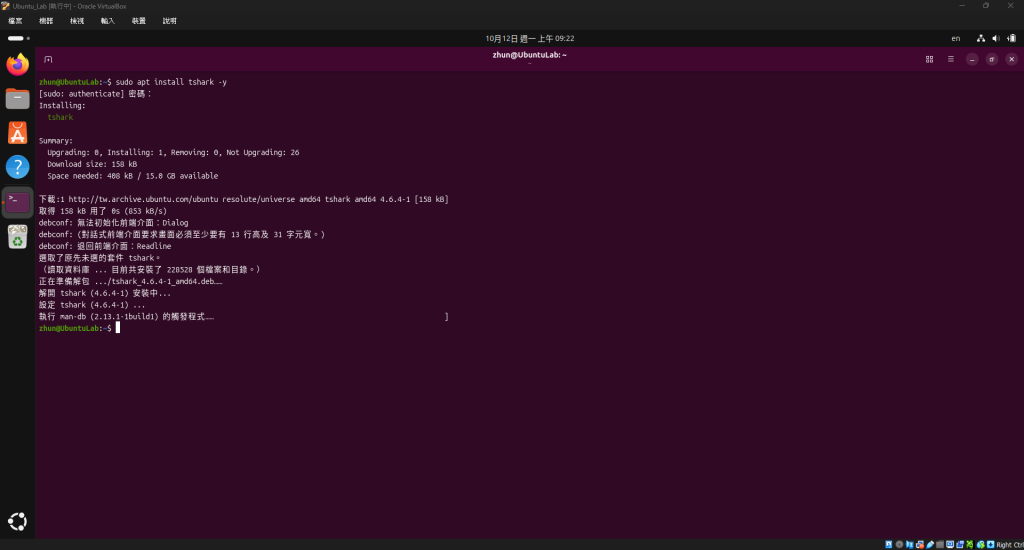Click the green 'tshark' package name

[x=60, y=118]
